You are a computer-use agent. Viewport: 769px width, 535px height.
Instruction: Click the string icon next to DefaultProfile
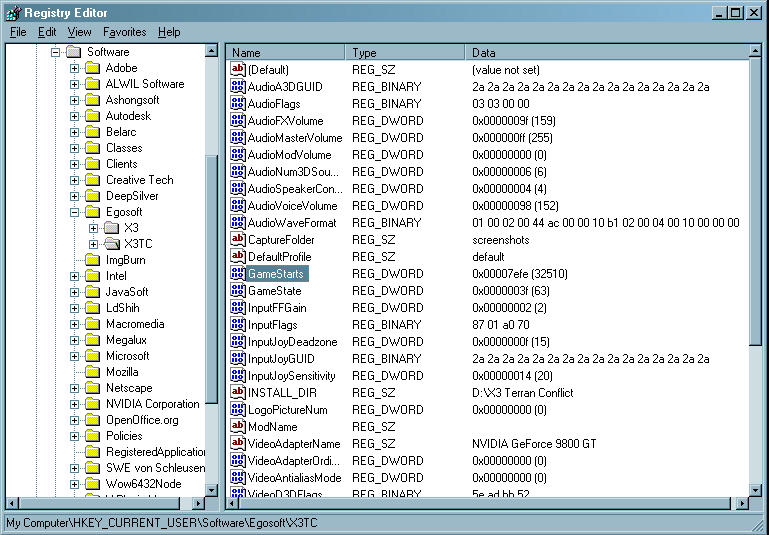tap(238, 256)
